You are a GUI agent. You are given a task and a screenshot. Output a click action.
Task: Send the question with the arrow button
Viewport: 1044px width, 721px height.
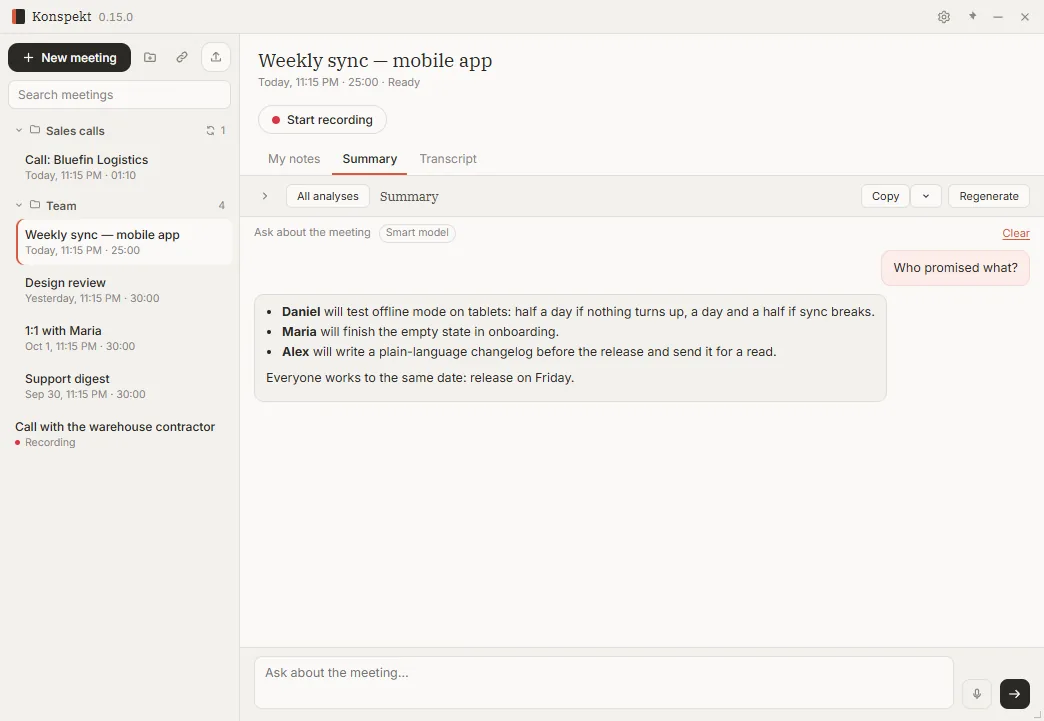[x=1014, y=694]
